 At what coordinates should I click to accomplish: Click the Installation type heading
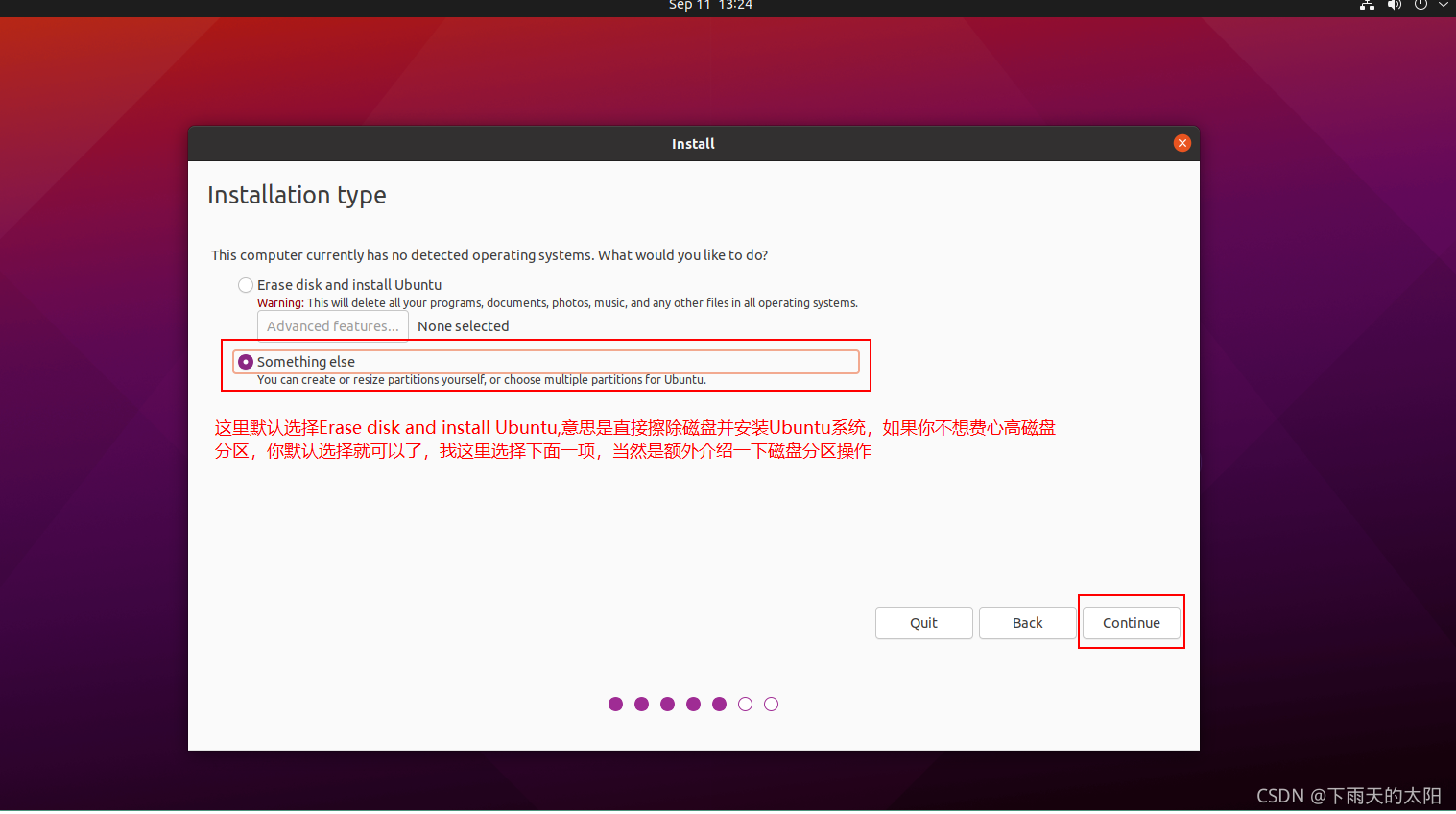point(297,195)
